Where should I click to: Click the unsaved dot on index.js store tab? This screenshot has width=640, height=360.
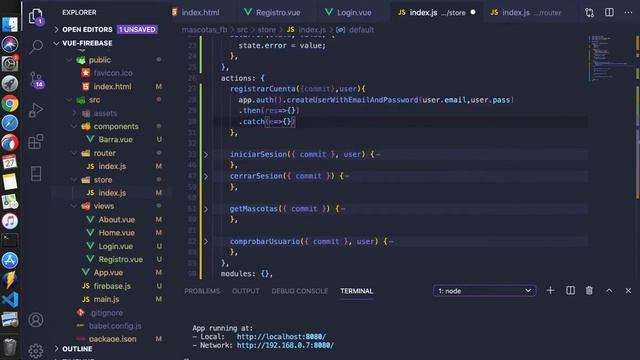(x=473, y=12)
